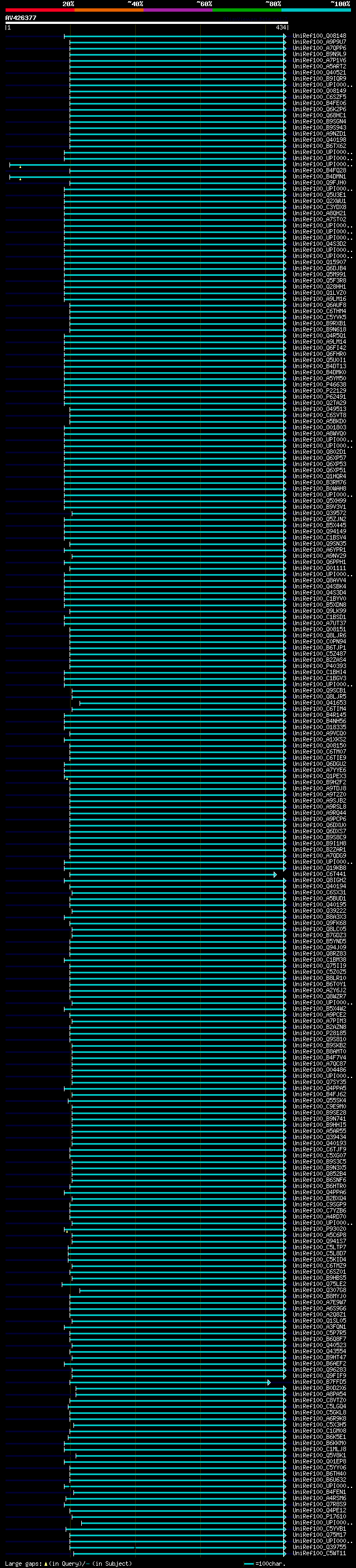Image resolution: width=356 pixels, height=1568 pixels.
Task: Open hit UniRef100_P46638
Action: click(x=319, y=385)
